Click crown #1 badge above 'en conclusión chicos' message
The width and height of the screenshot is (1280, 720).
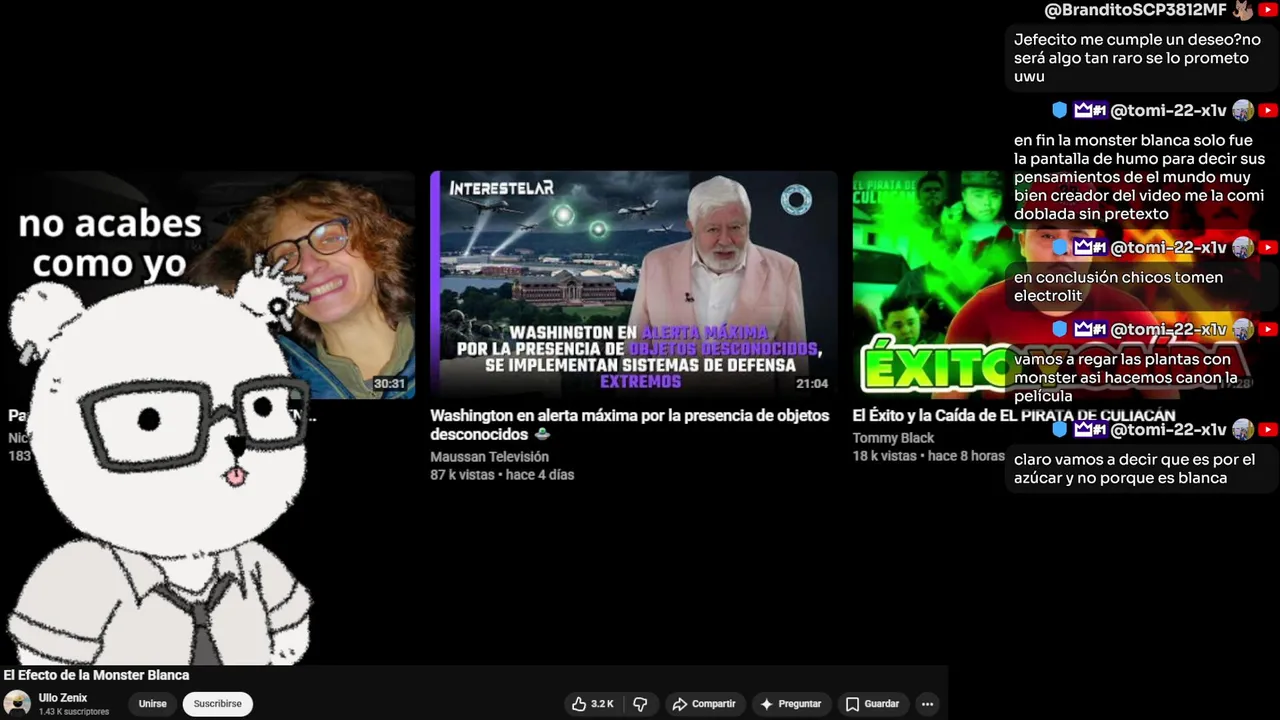(1089, 247)
